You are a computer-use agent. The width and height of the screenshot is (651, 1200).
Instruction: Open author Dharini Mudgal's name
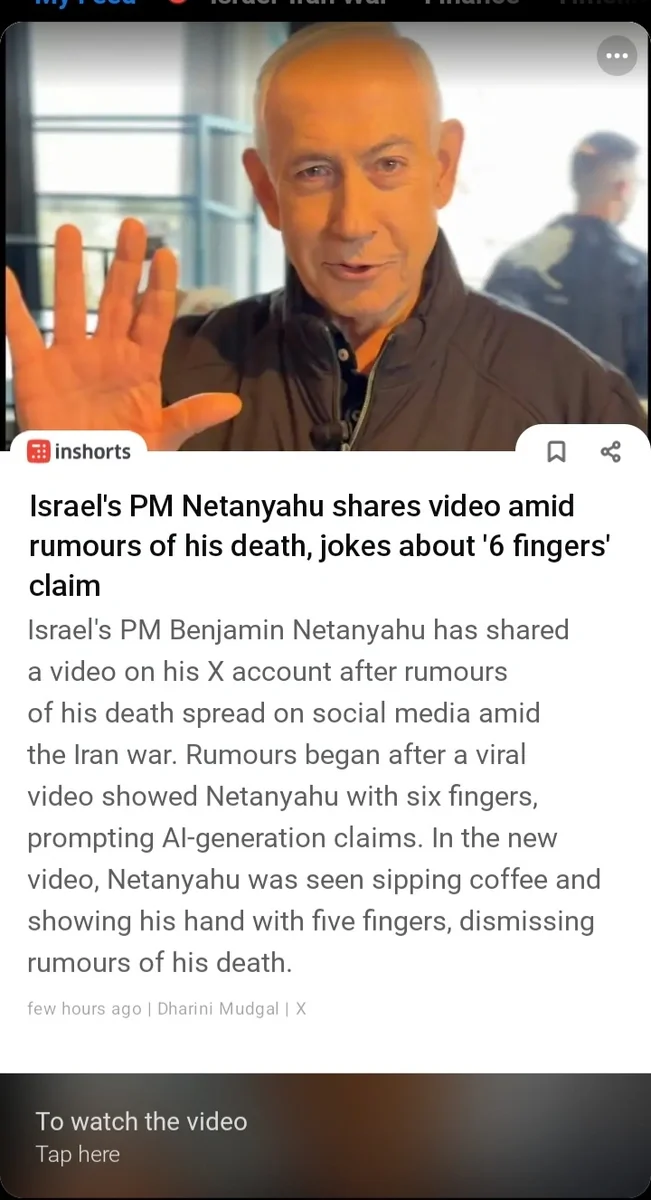point(218,1009)
